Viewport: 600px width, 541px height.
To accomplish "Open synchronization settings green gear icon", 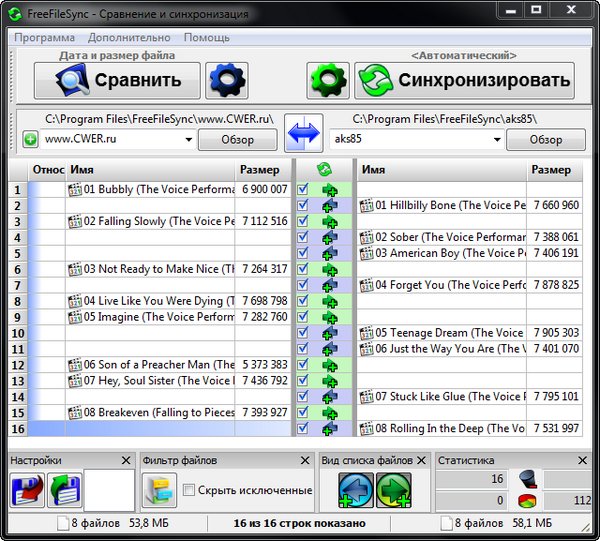I will coord(327,81).
